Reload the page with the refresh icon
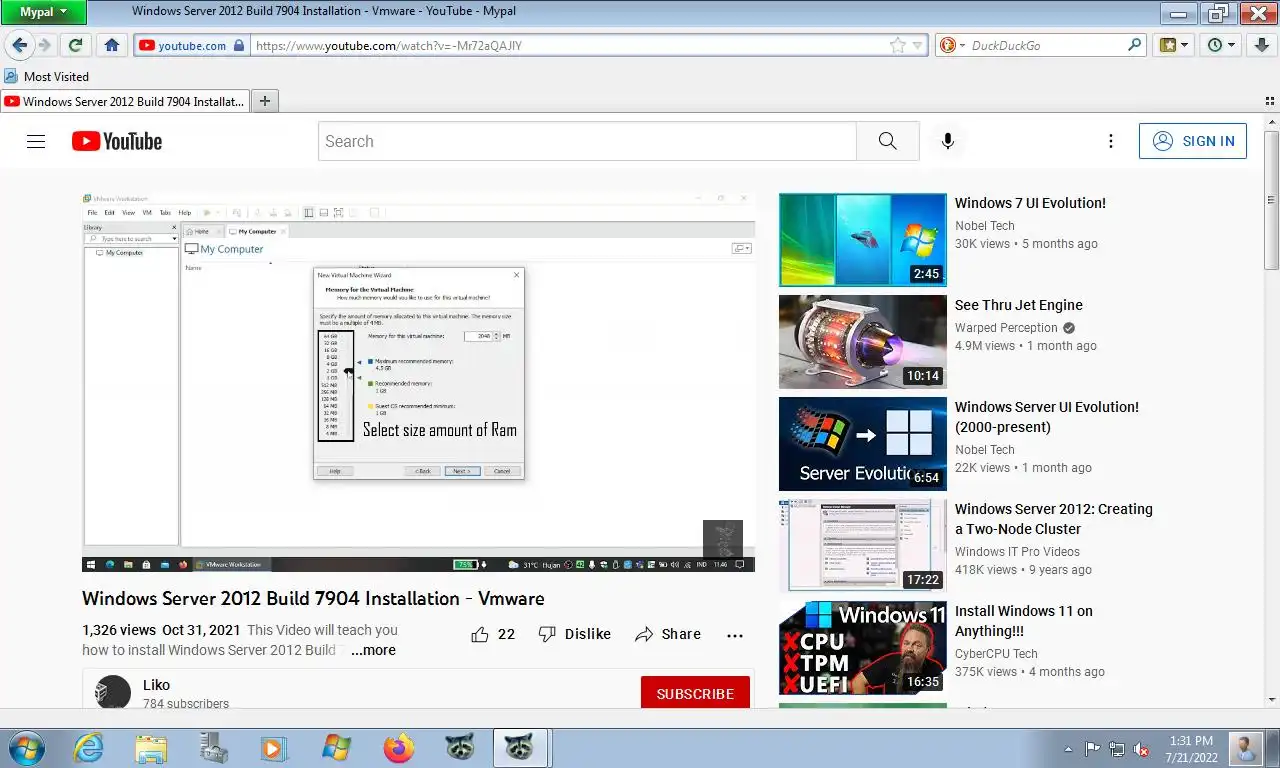 pos(75,45)
